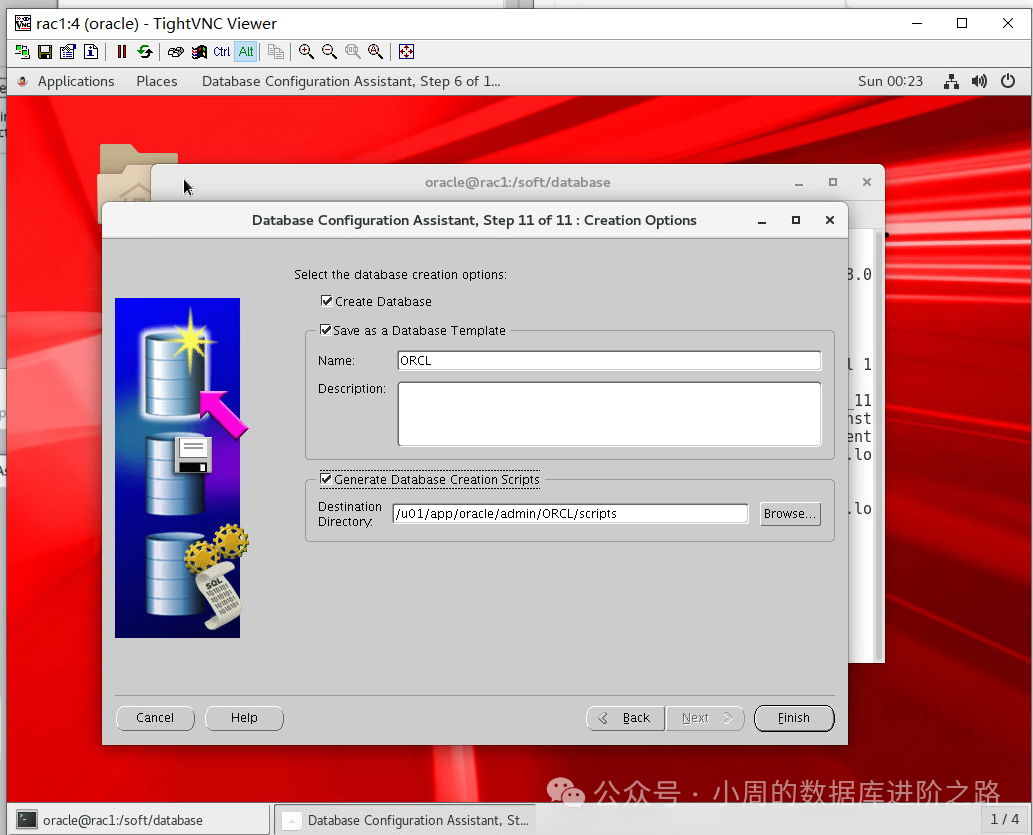1033x835 pixels.
Task: Click the New Connection toolbar icon
Action: (x=22, y=51)
